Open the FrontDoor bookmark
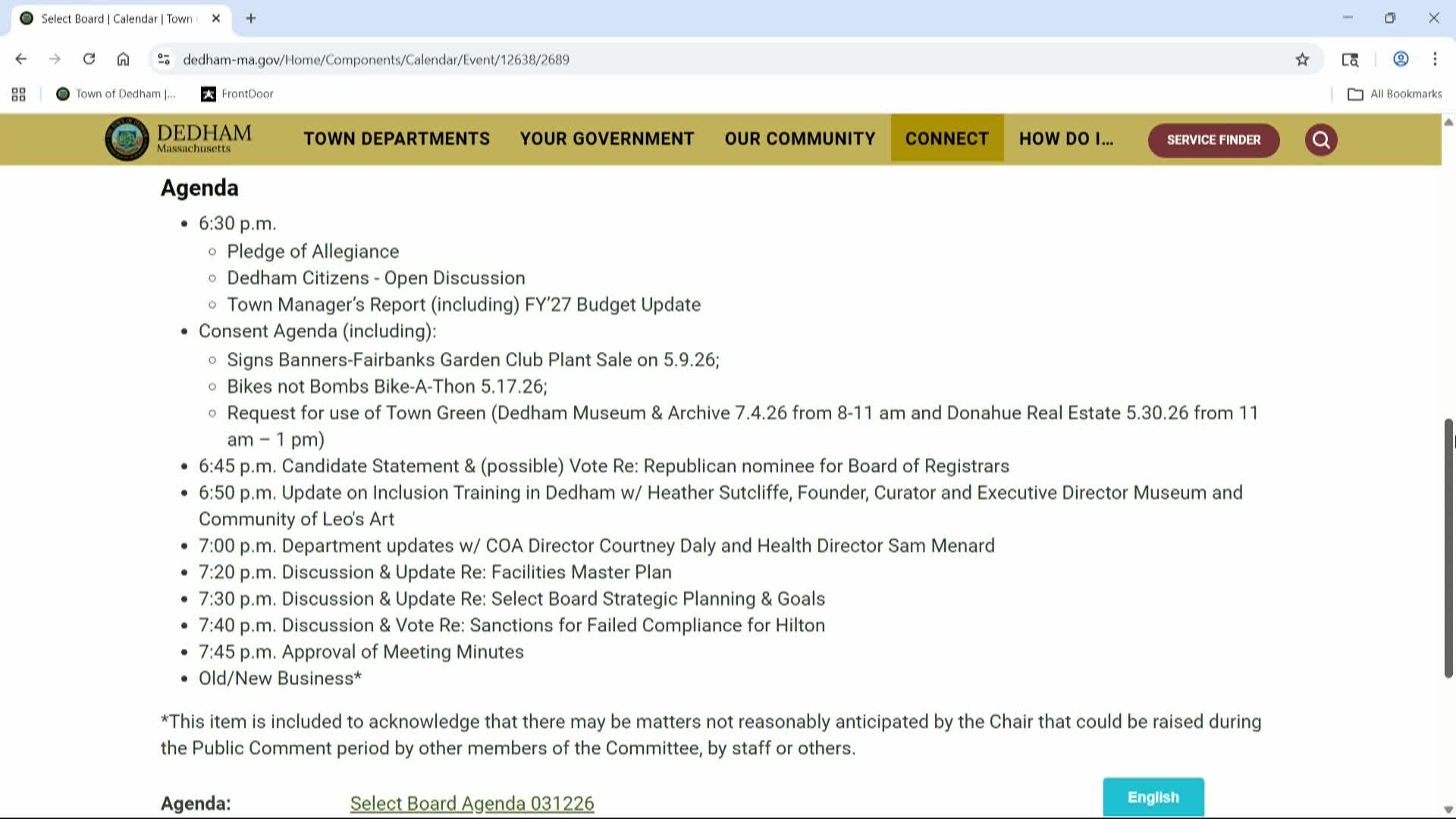Viewport: 1456px width, 819px height. pyautogui.click(x=237, y=93)
